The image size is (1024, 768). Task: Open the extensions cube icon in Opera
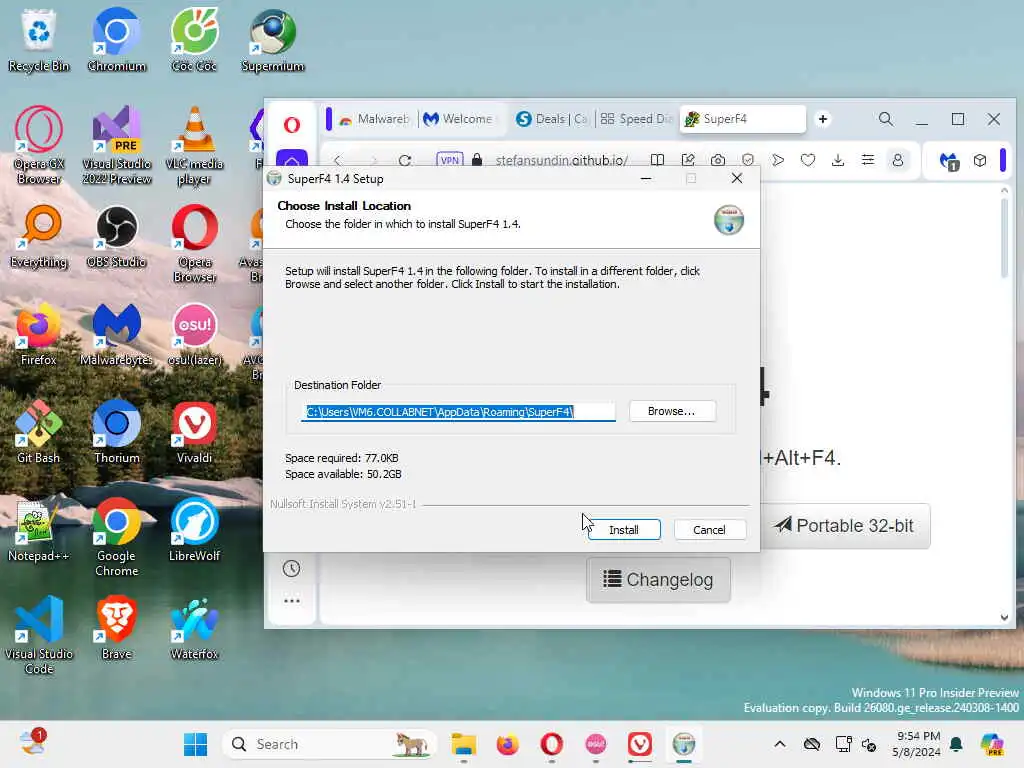click(x=980, y=160)
